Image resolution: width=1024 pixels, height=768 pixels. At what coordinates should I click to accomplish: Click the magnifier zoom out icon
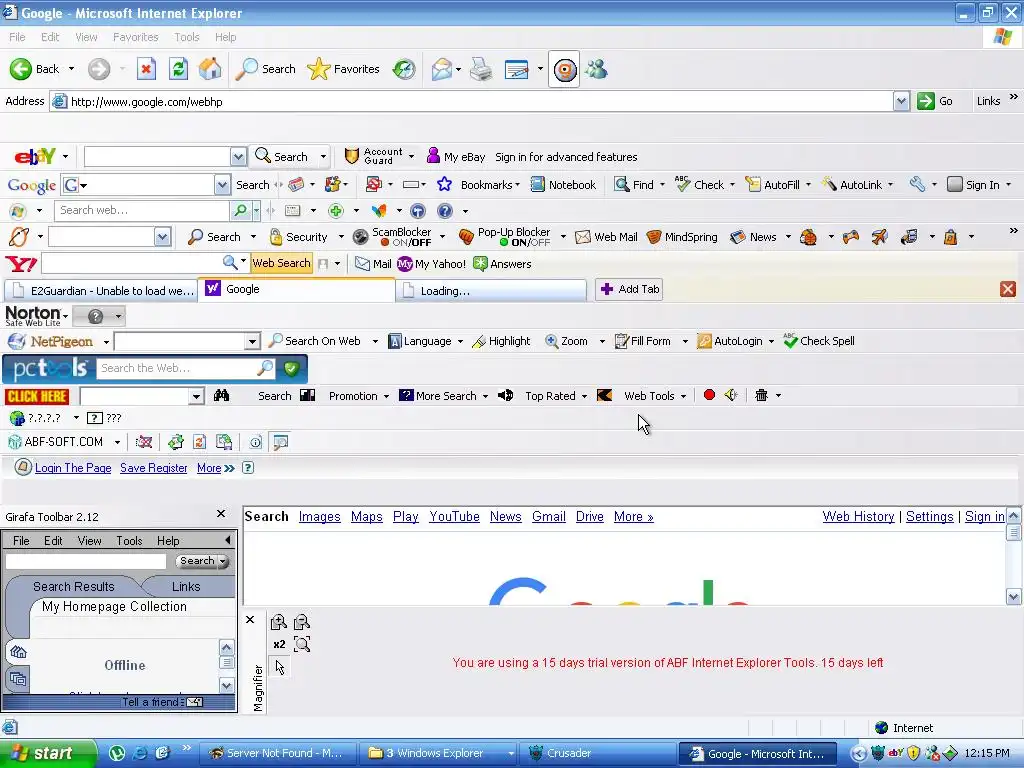pos(302,622)
